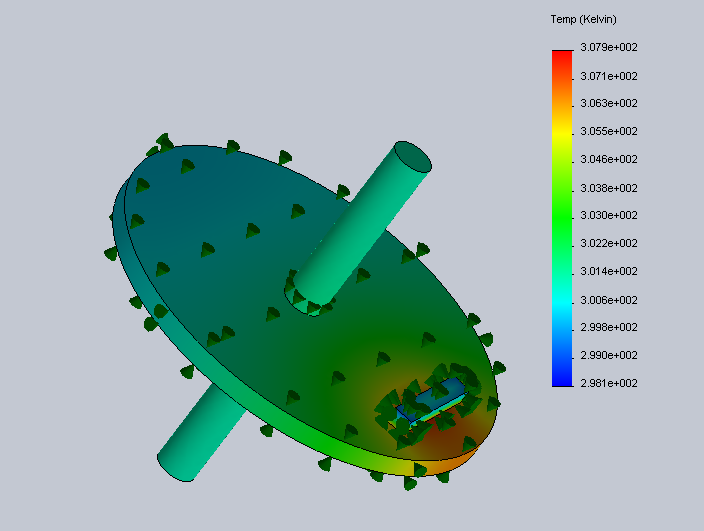704x531 pixels.
Task: Select the minimum value 2.981e+002
Action: 609,383
